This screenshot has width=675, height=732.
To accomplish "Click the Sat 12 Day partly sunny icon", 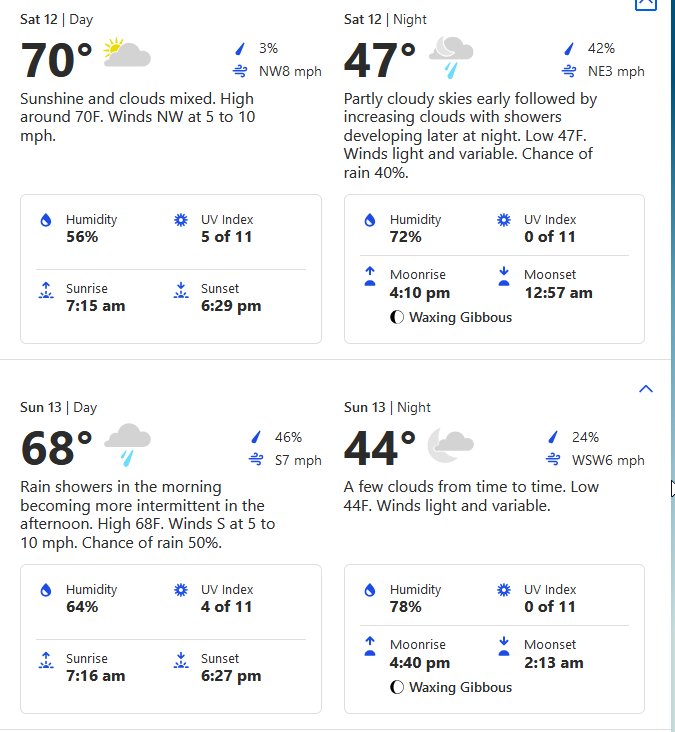I will click(127, 53).
